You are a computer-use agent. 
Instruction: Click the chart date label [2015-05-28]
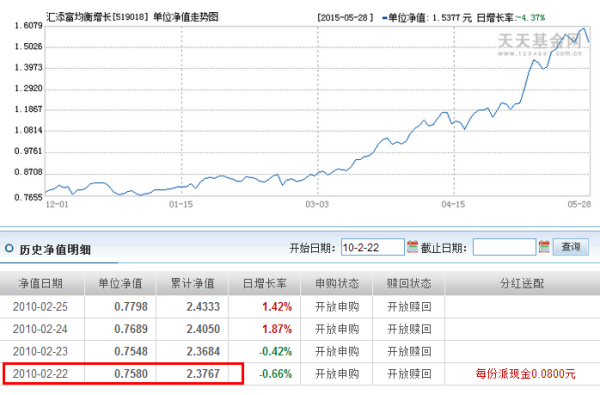pyautogui.click(x=345, y=18)
